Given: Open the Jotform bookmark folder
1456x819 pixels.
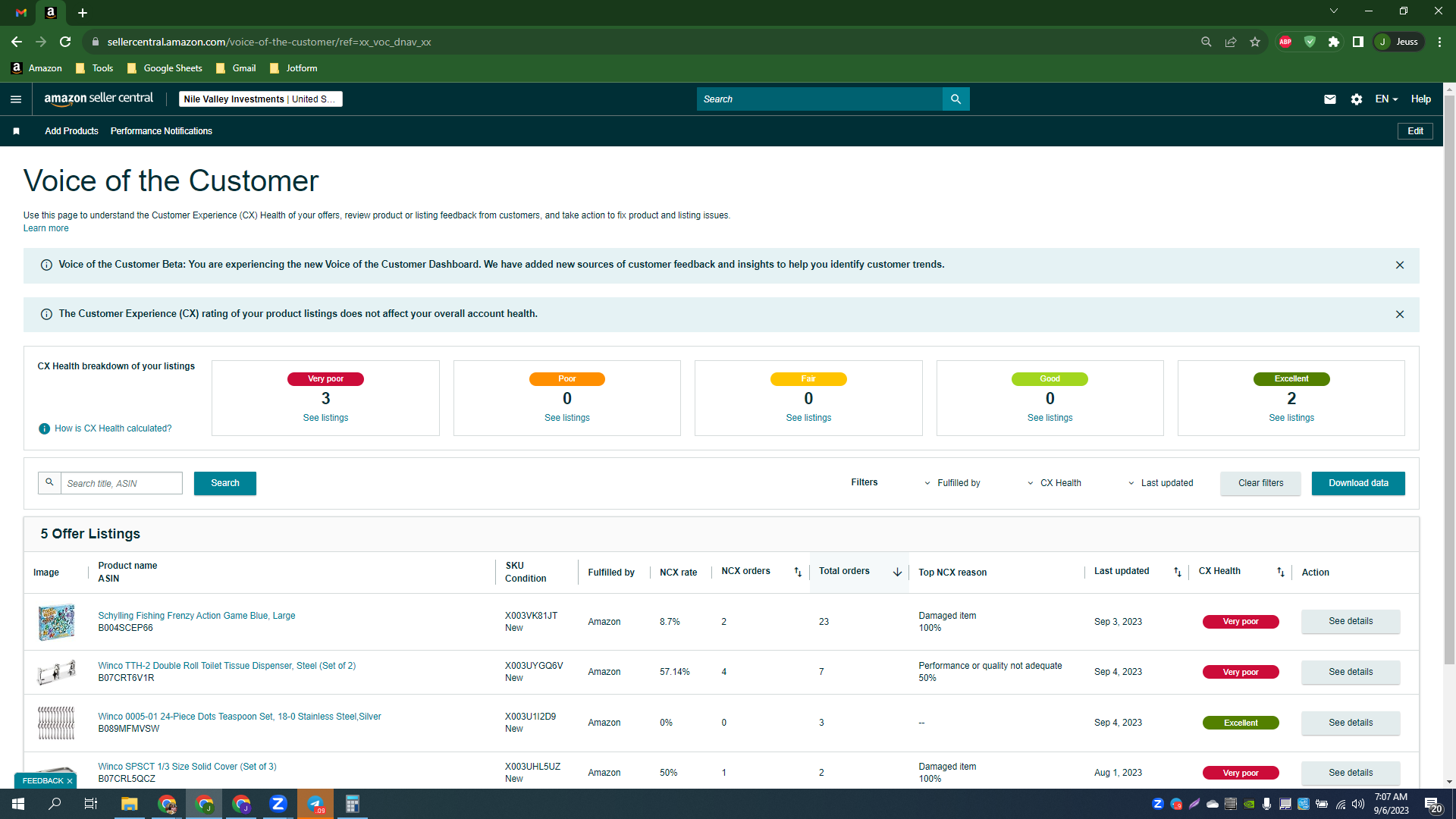Looking at the screenshot, I should tap(293, 68).
